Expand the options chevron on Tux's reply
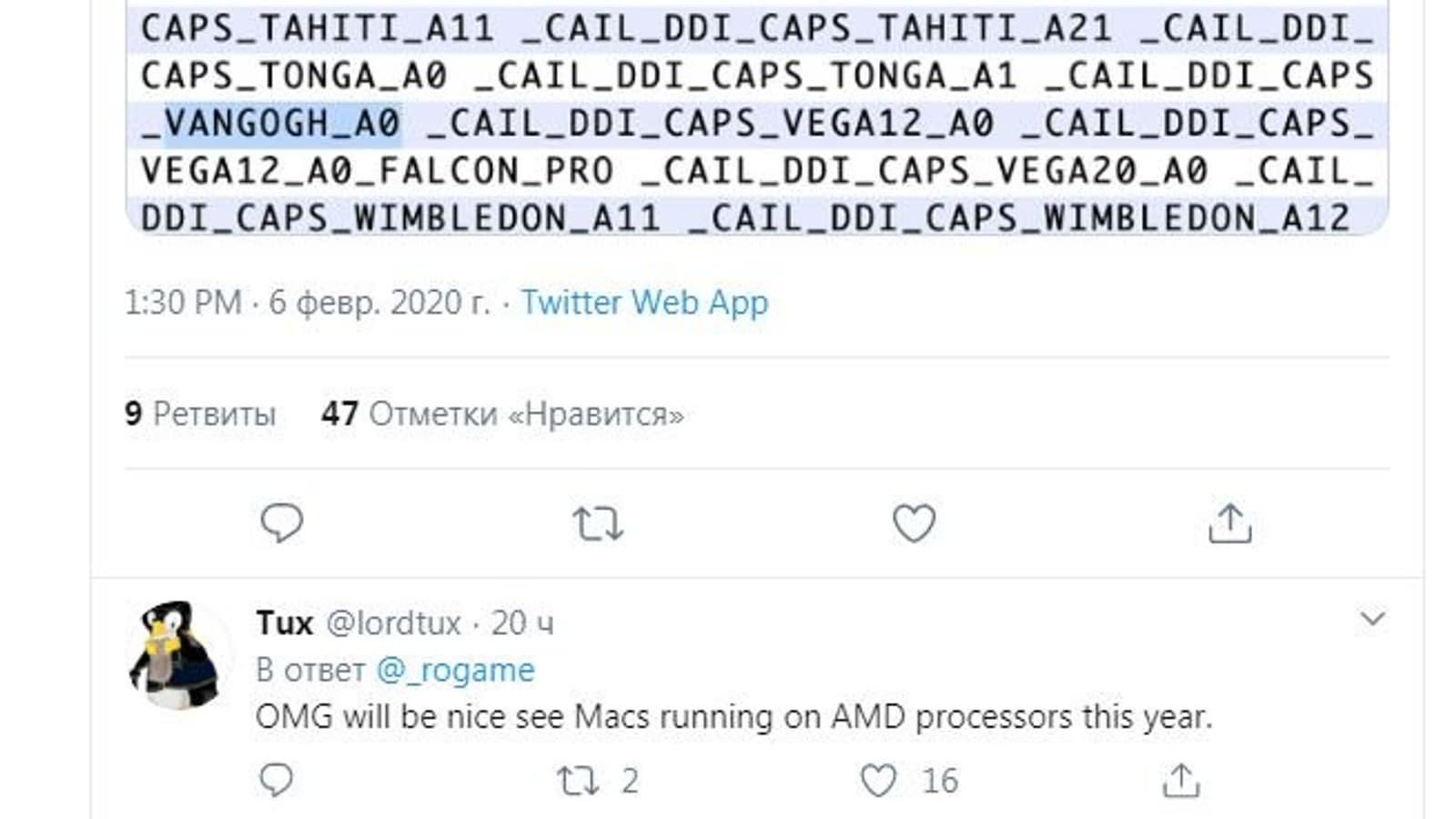 click(1371, 620)
